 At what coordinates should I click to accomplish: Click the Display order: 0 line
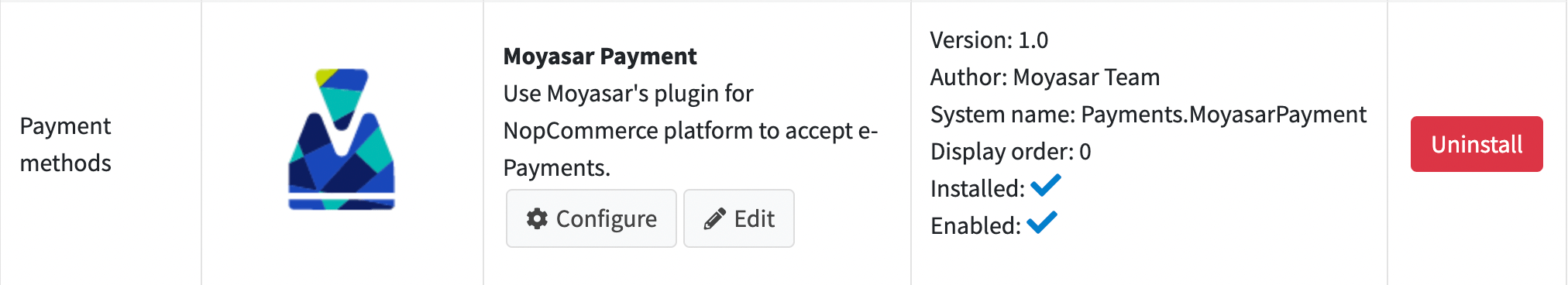tap(1011, 152)
